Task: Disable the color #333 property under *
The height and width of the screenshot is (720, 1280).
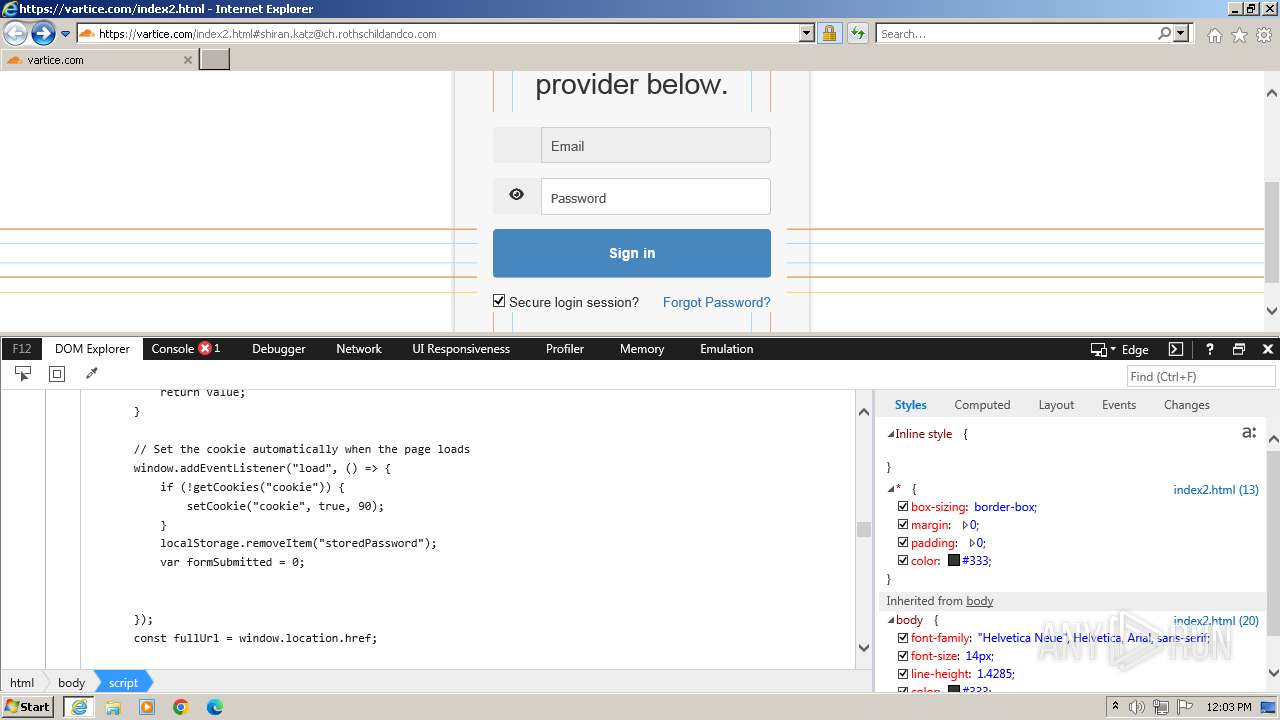Action: tap(903, 561)
